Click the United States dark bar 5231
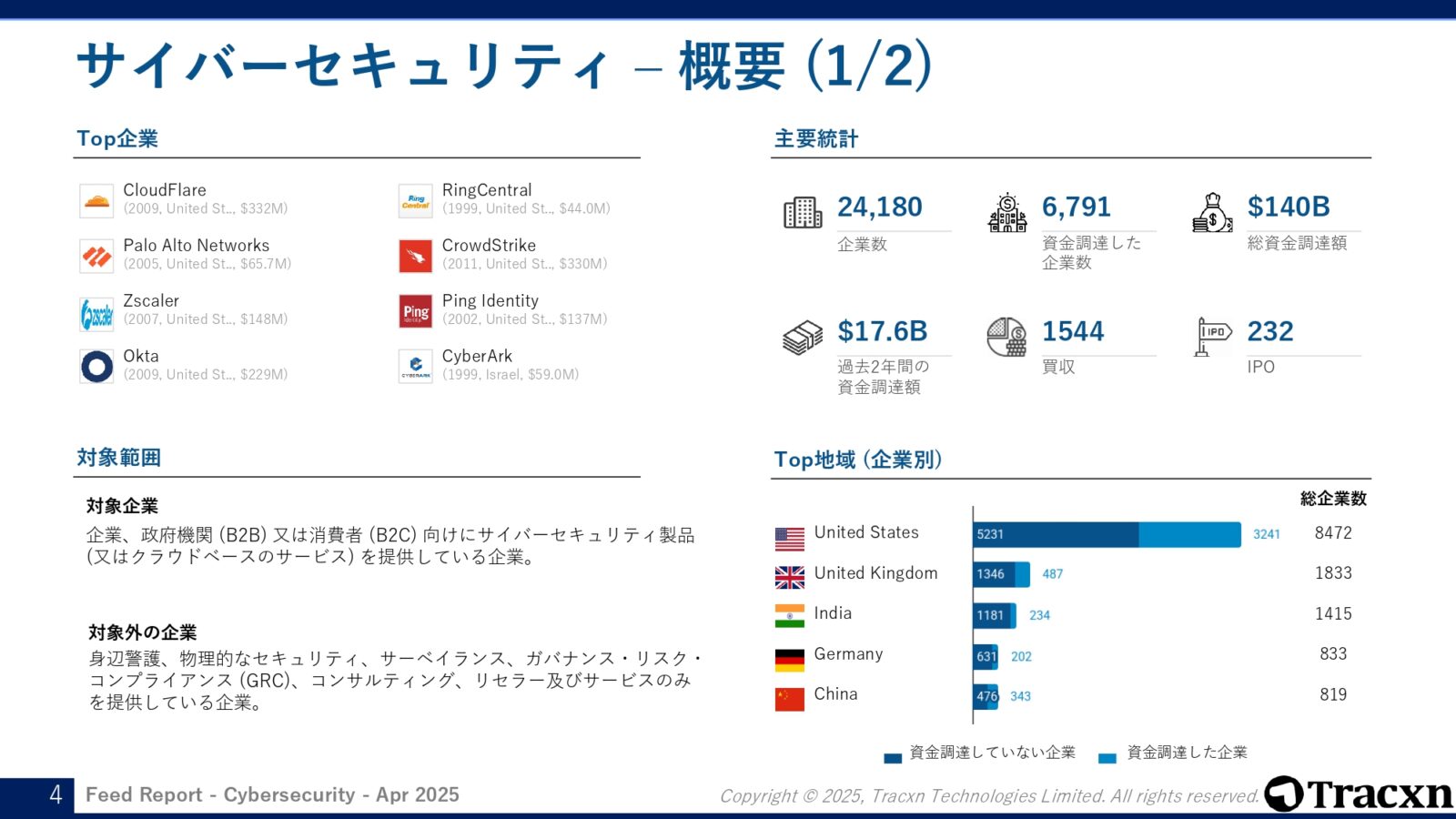 coord(1056,534)
